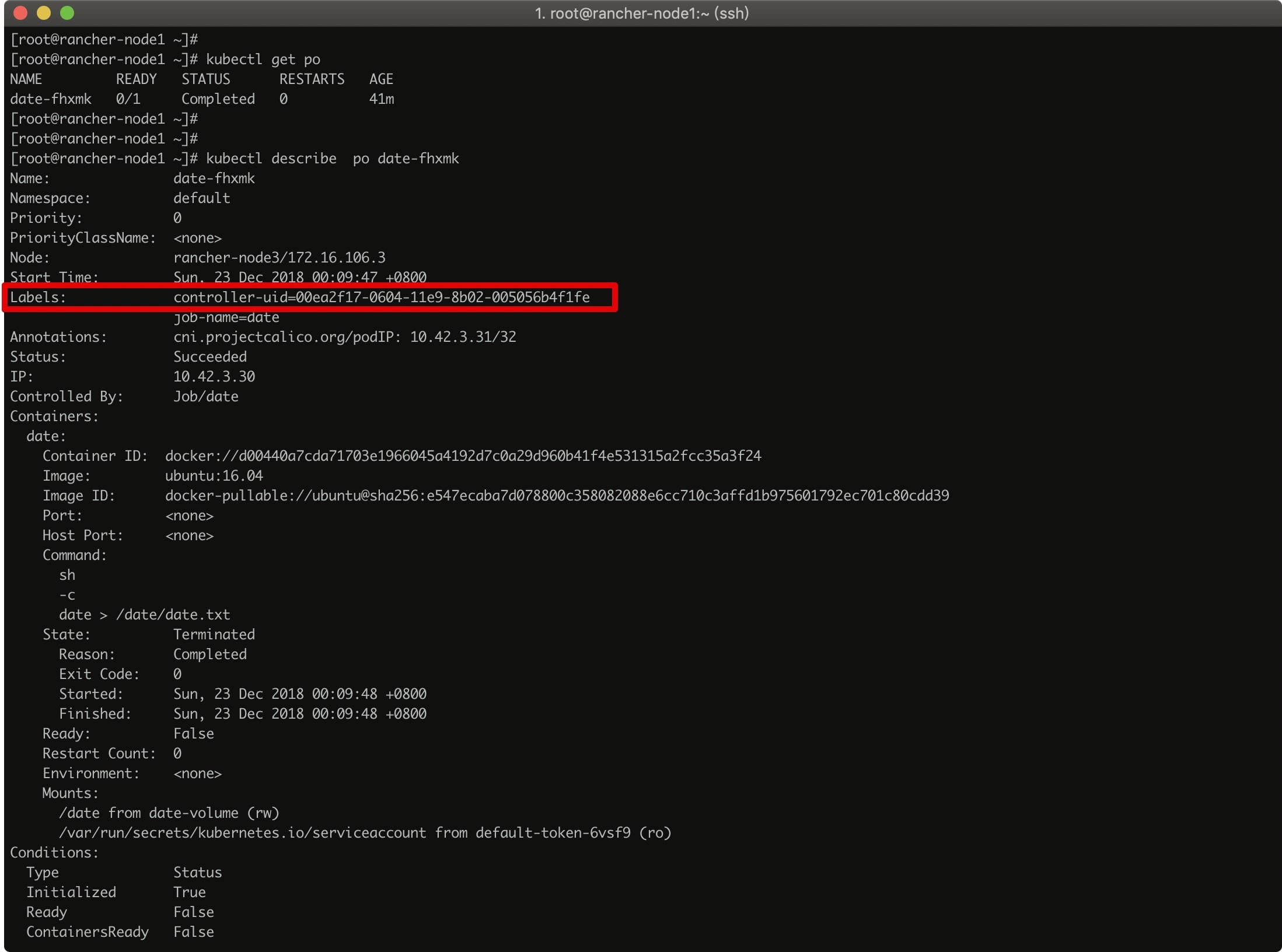Click the image name 'ubuntu:16.04'

(214, 476)
